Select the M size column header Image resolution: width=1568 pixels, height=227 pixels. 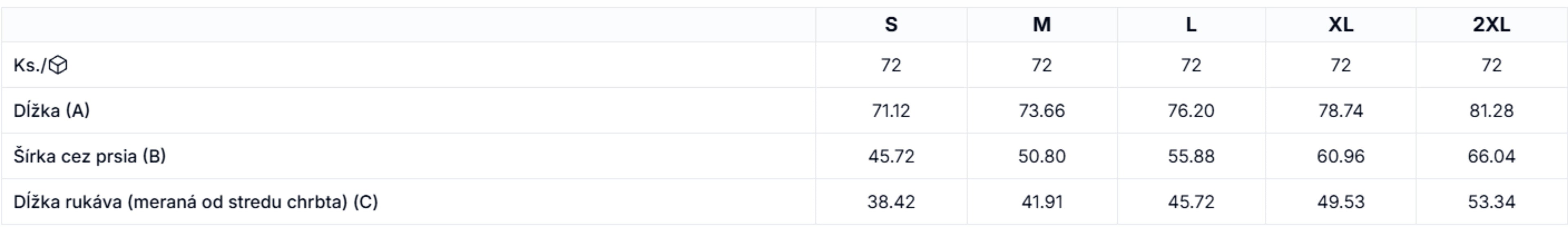click(1042, 24)
